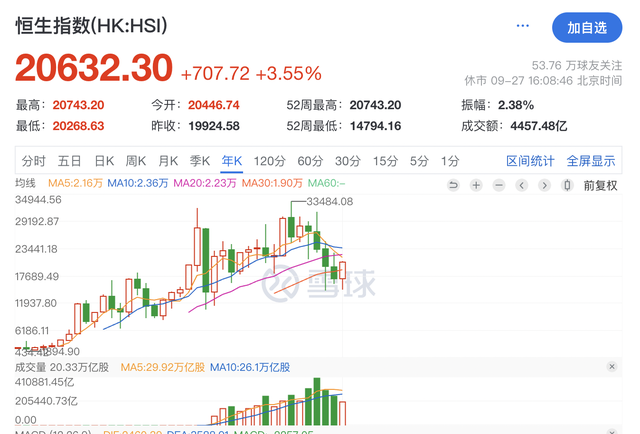The image size is (640, 434).
Task: Move the chart right with the right arrow
Action: pyautogui.click(x=544, y=185)
